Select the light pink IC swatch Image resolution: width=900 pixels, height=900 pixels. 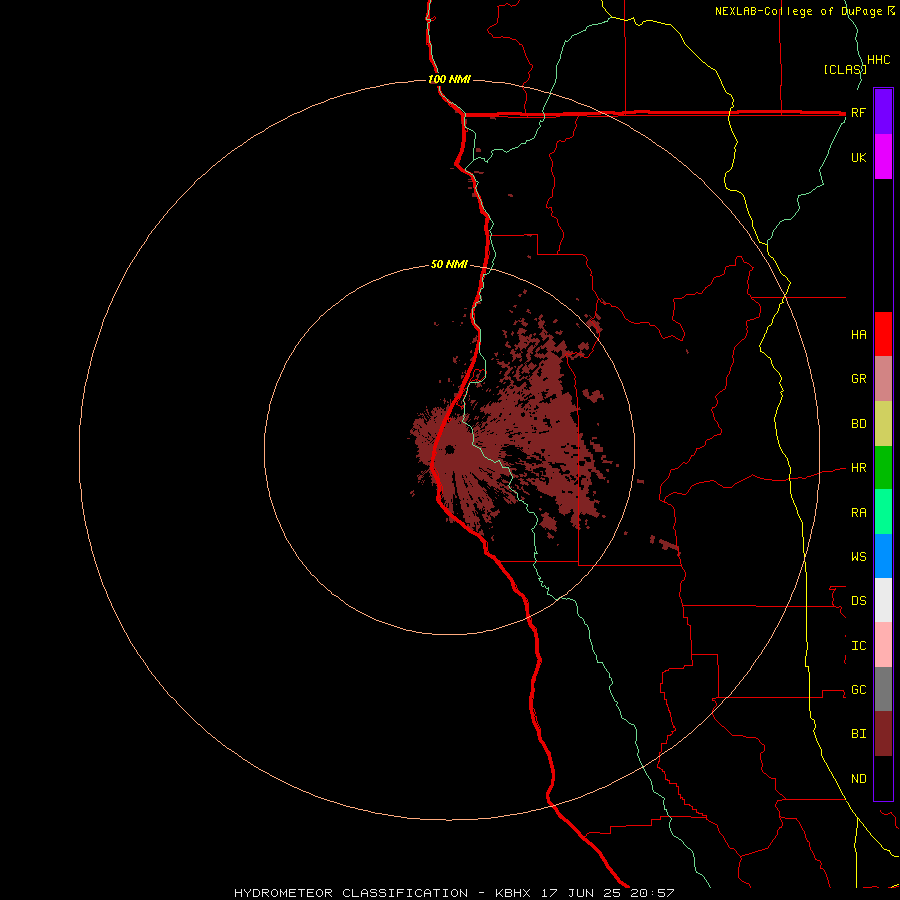pos(883,645)
